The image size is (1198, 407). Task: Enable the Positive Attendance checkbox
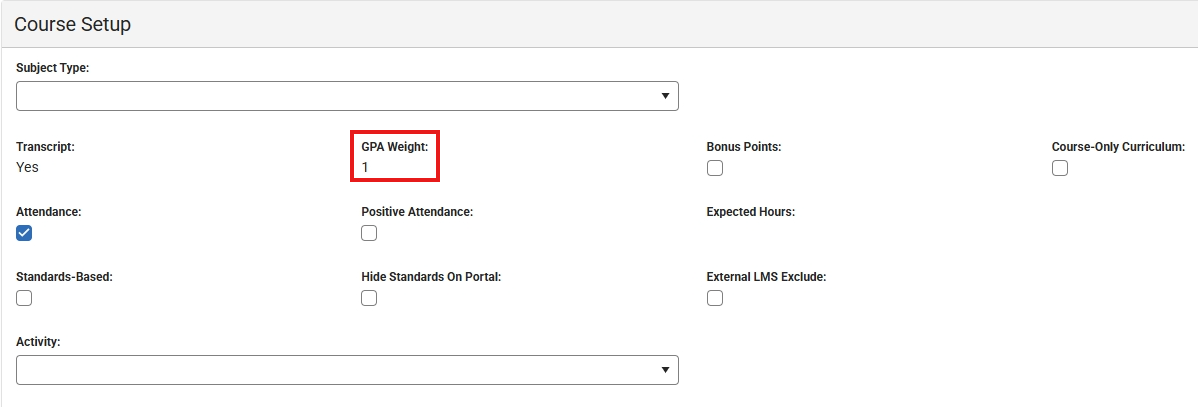click(x=369, y=233)
